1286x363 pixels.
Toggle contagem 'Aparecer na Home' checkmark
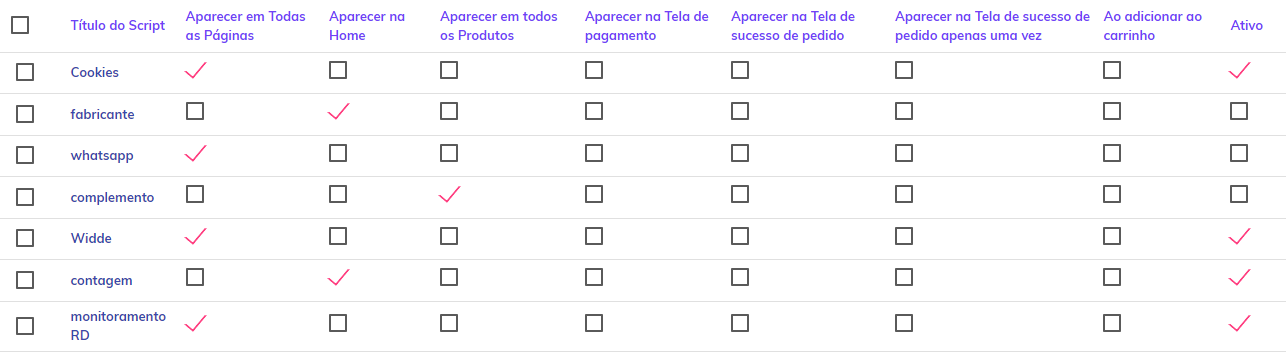click(x=339, y=277)
